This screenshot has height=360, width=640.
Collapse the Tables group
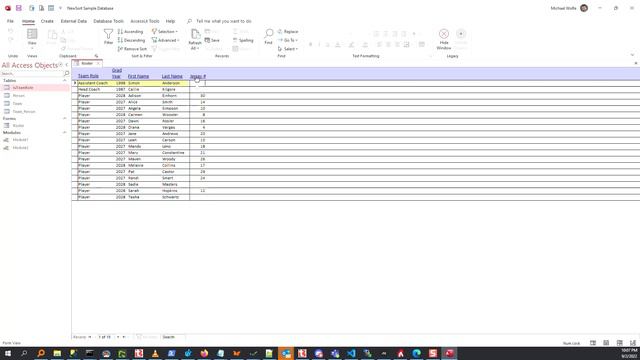64,81
